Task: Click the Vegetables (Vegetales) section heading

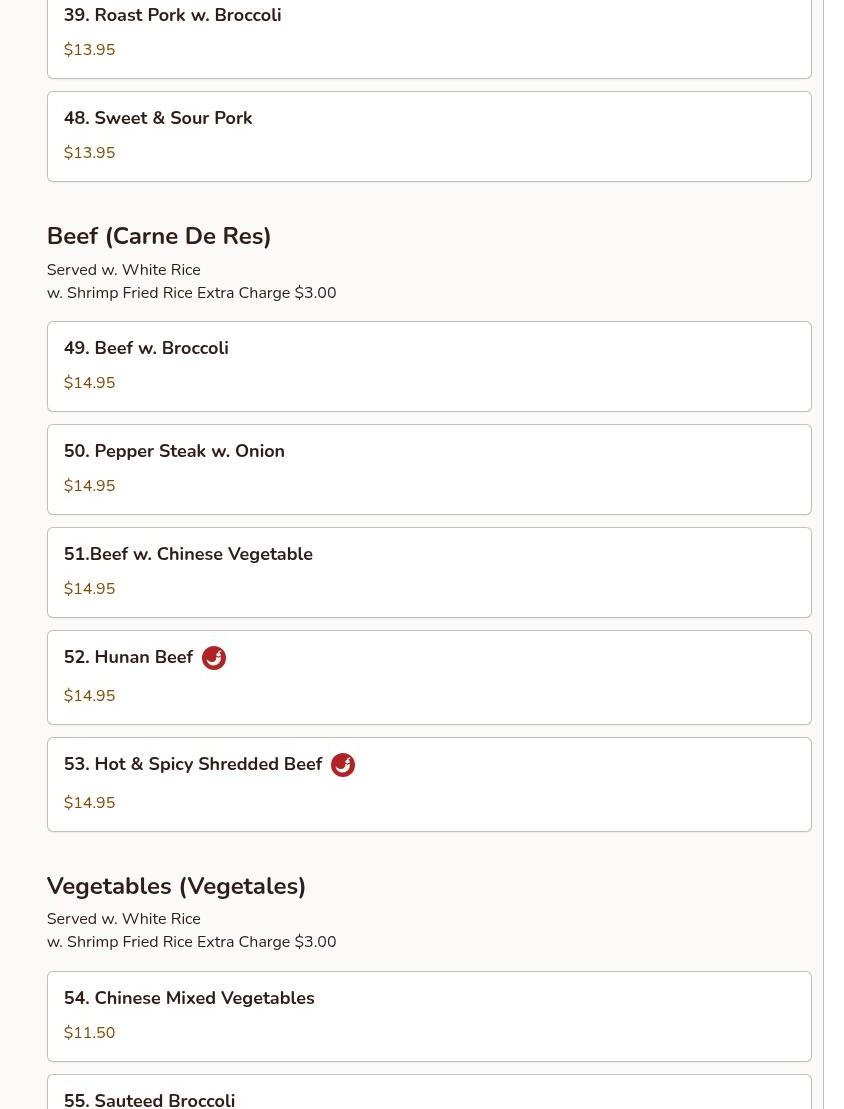Action: coord(176,886)
